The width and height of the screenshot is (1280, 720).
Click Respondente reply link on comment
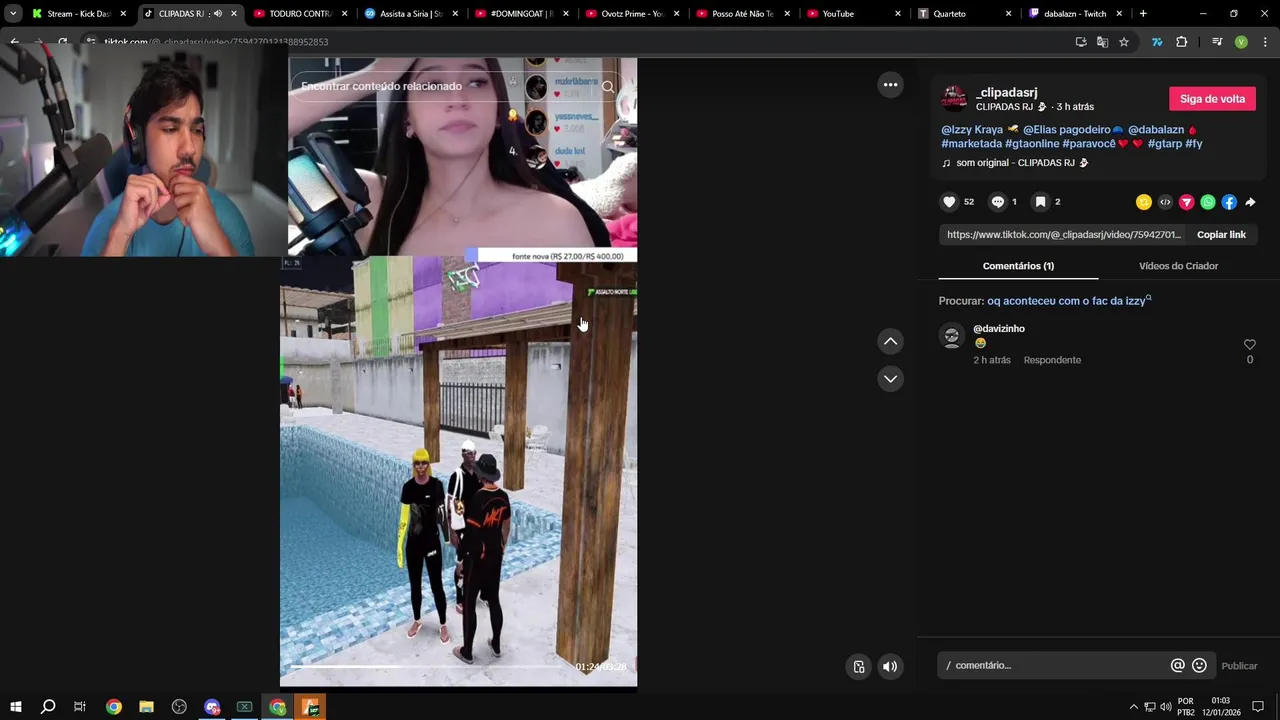1052,360
